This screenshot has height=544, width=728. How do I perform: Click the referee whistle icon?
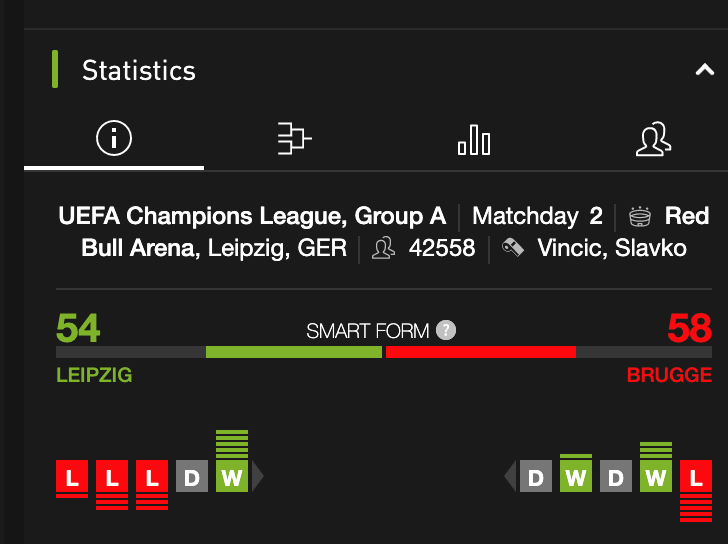(x=513, y=247)
